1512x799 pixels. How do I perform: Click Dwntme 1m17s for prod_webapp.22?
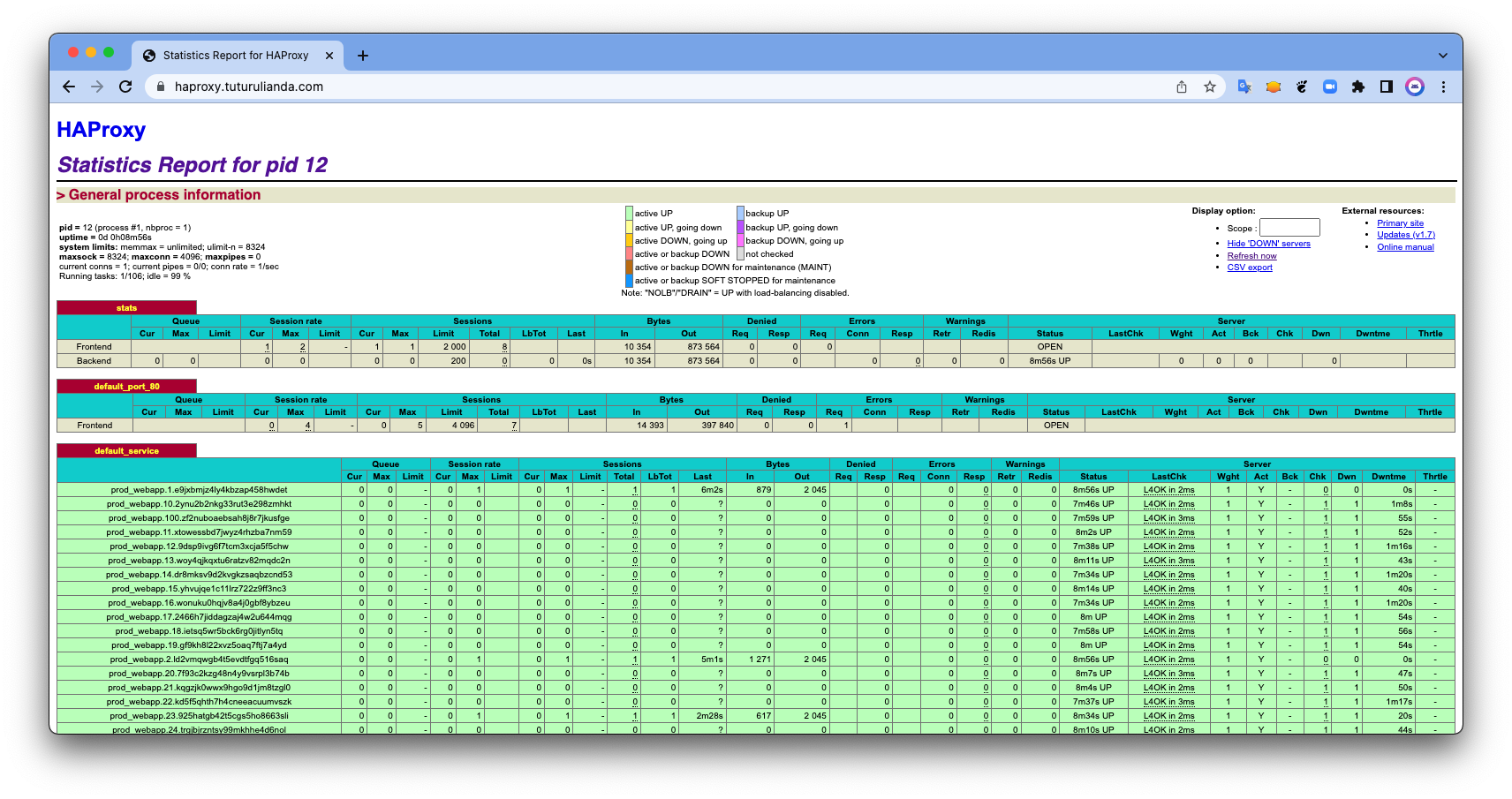tap(1399, 702)
